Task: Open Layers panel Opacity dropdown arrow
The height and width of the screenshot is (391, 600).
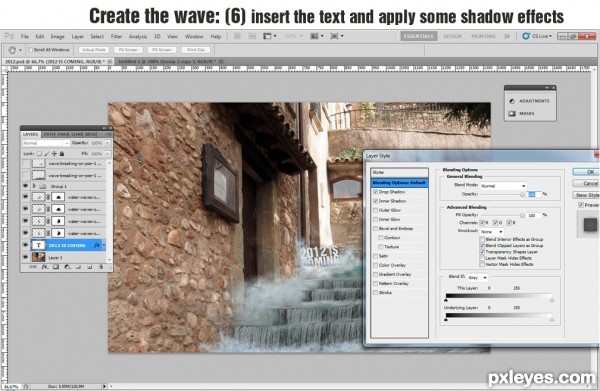Action: coord(108,143)
